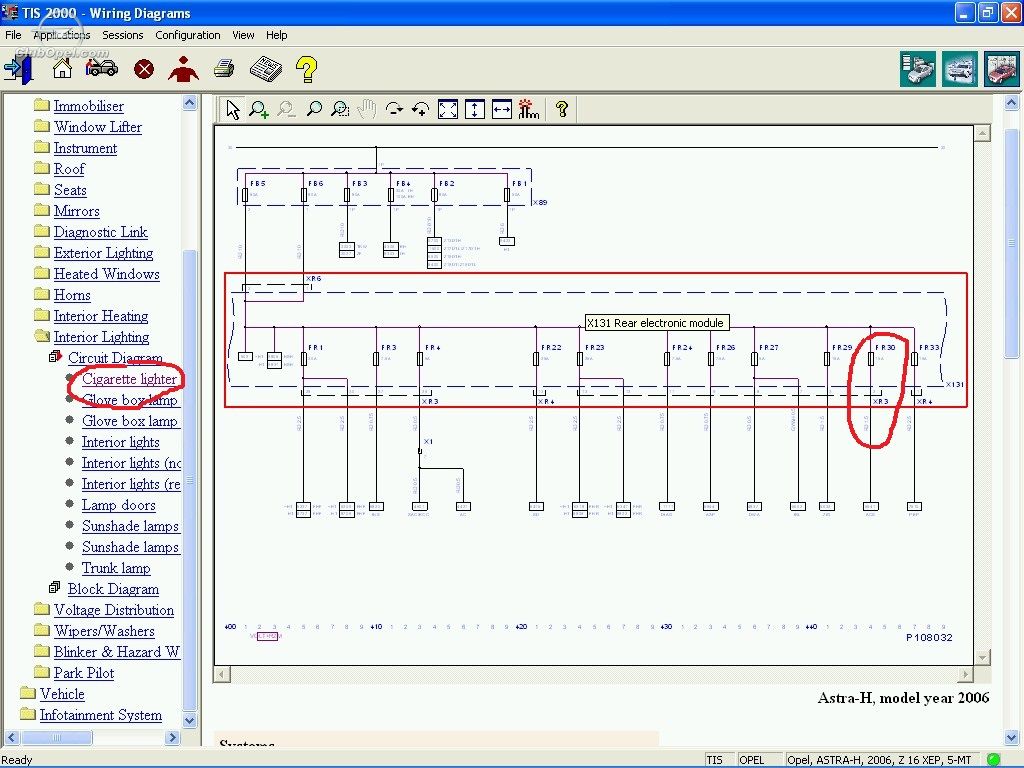1024x768 pixels.
Task: Open the newspaper news icon
Action: pyautogui.click(x=266, y=69)
